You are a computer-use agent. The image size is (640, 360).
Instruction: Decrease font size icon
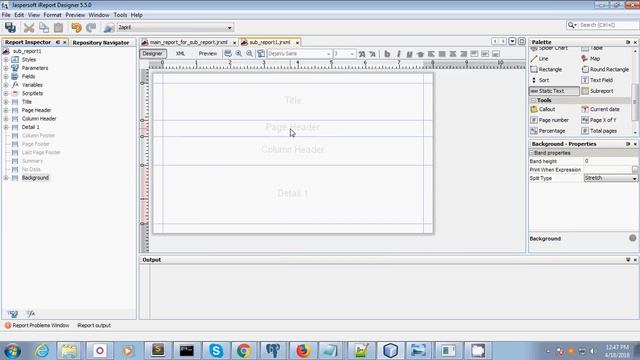click(x=372, y=53)
